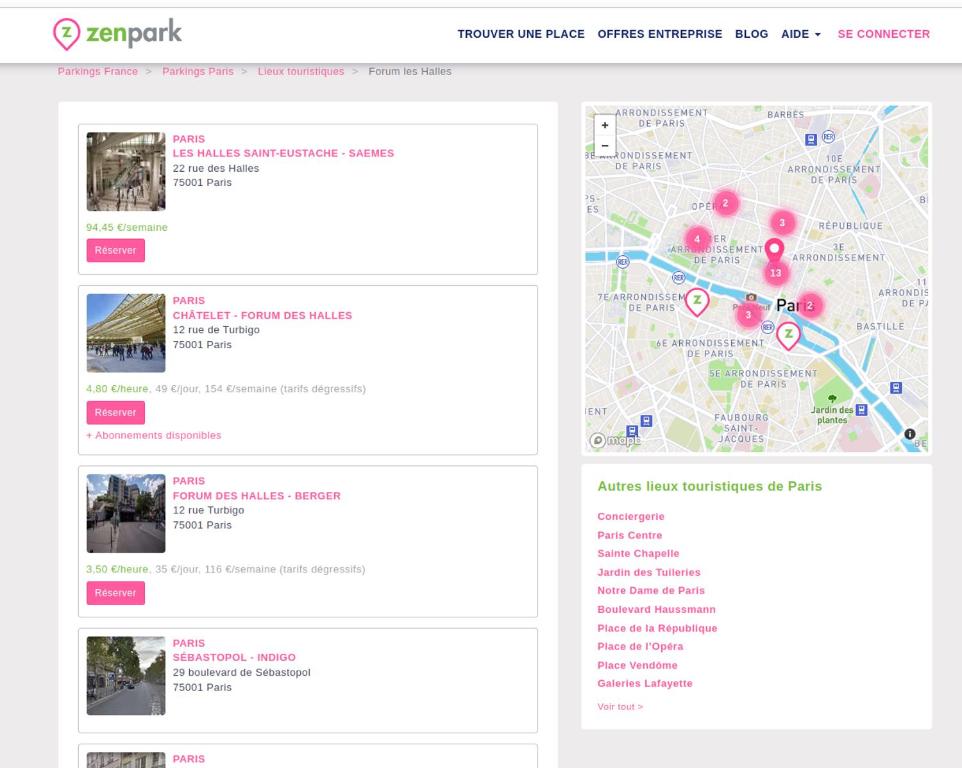Click the Zenpark logo
This screenshot has height=768, width=962.
point(117,34)
